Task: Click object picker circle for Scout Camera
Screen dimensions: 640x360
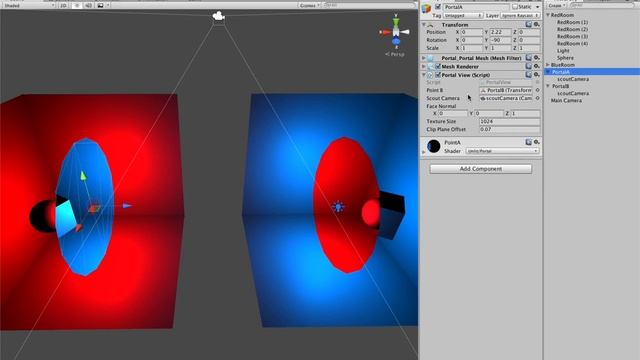Action: tap(537, 98)
